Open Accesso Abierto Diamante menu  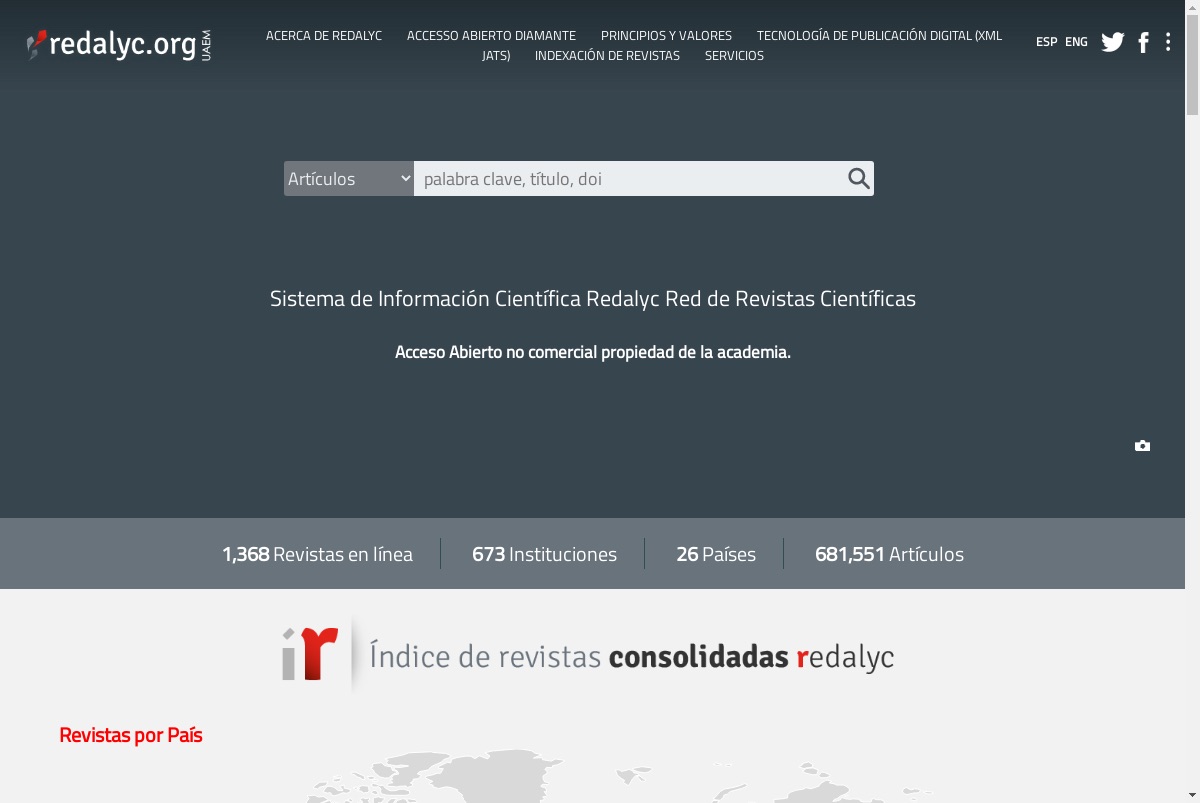pyautogui.click(x=491, y=35)
